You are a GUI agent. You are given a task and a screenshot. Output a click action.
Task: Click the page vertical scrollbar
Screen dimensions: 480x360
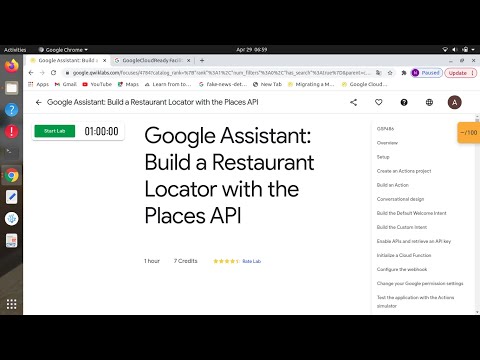point(477,213)
